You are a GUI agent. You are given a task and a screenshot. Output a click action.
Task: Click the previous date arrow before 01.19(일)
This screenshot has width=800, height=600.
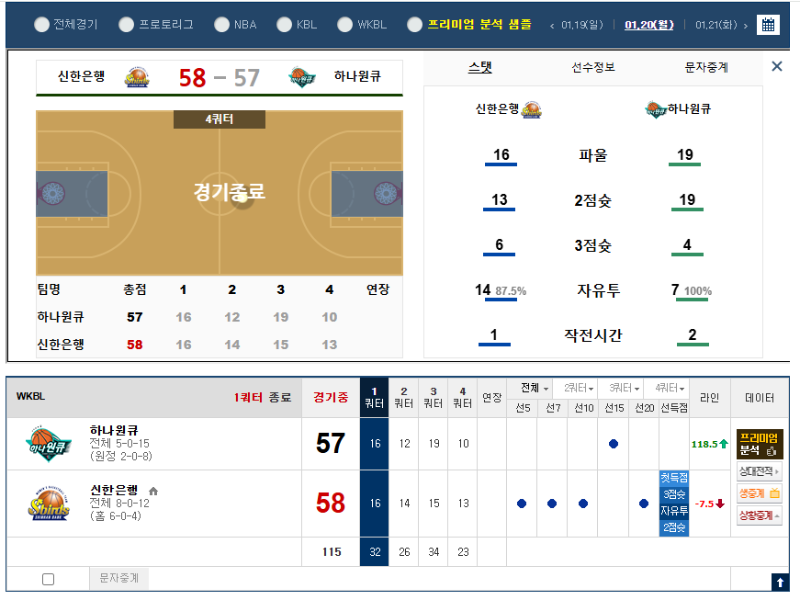click(x=552, y=26)
